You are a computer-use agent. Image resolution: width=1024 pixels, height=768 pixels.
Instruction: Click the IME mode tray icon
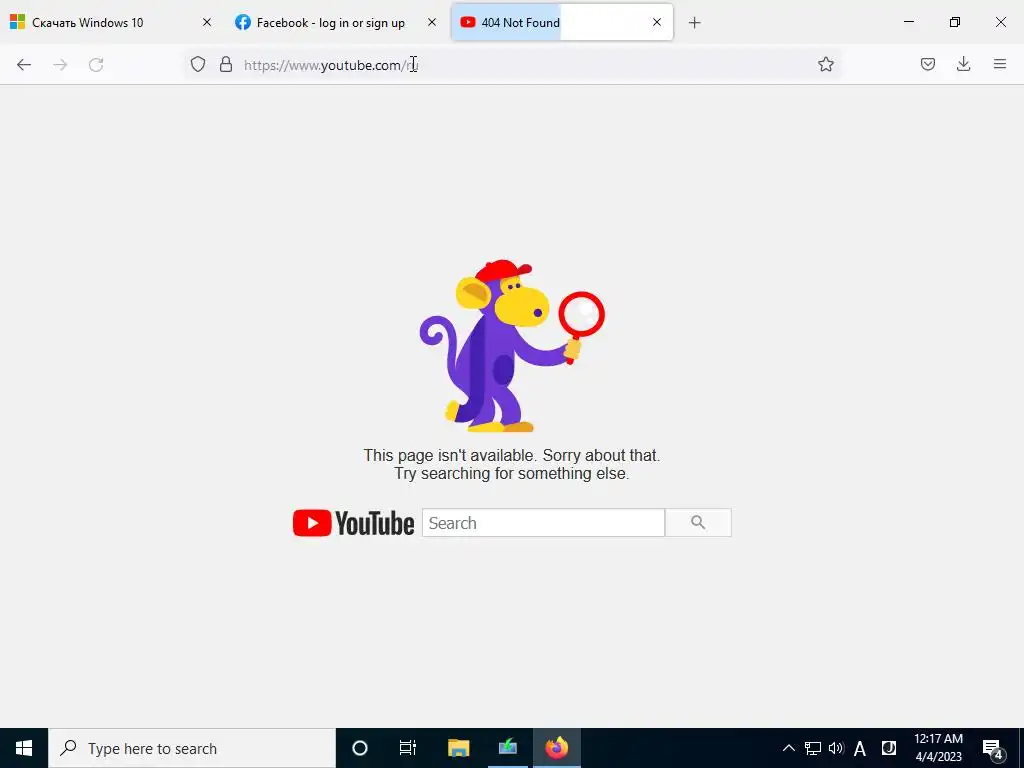(889, 748)
